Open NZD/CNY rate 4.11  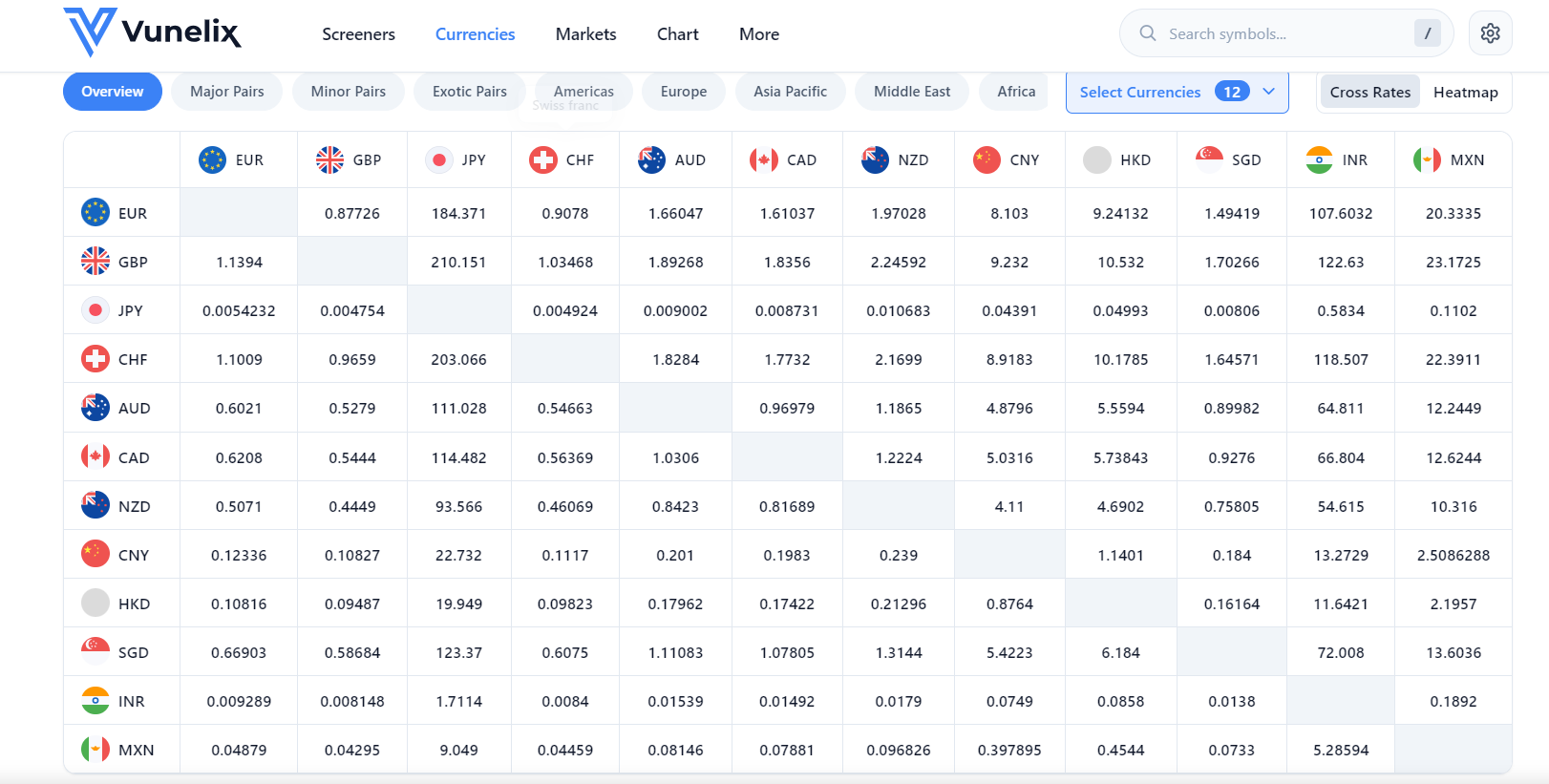(1009, 506)
